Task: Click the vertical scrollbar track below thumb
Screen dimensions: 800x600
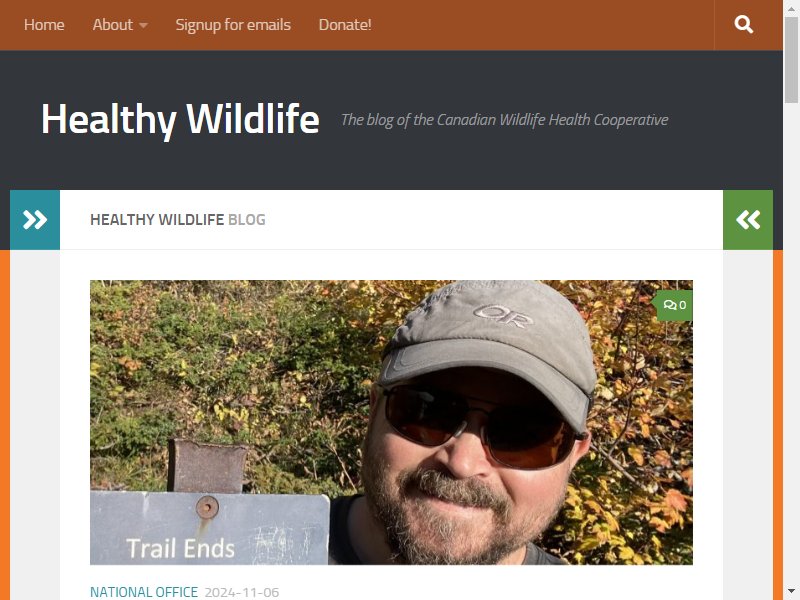Action: point(791,342)
